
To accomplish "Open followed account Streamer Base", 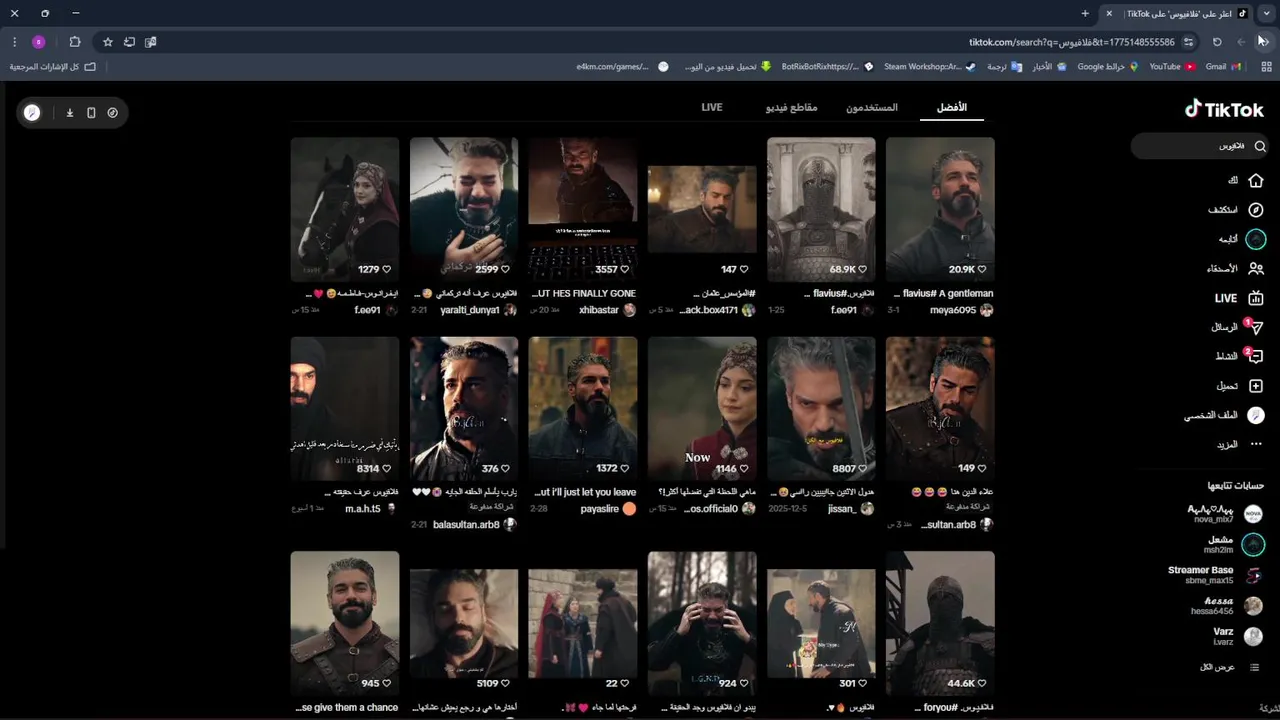I will 1215,575.
